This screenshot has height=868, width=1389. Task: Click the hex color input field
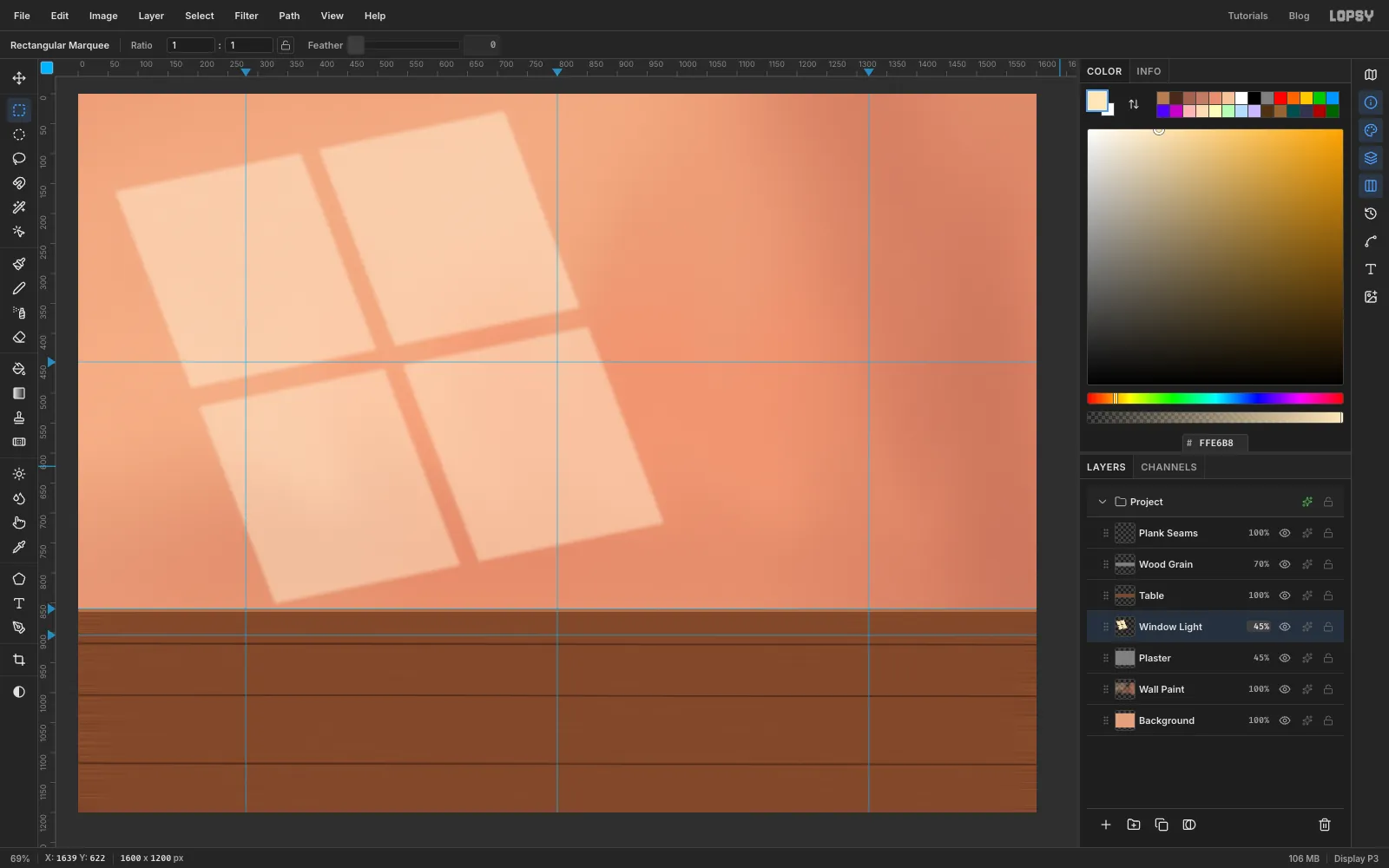(1215, 443)
